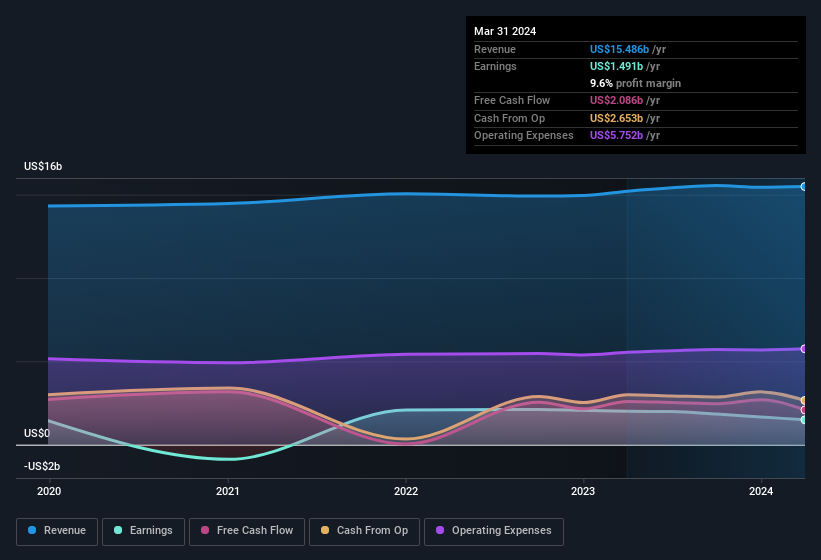Viewport: 821px width, 560px height.
Task: Click the Cash From Op end marker
Action: [804, 400]
